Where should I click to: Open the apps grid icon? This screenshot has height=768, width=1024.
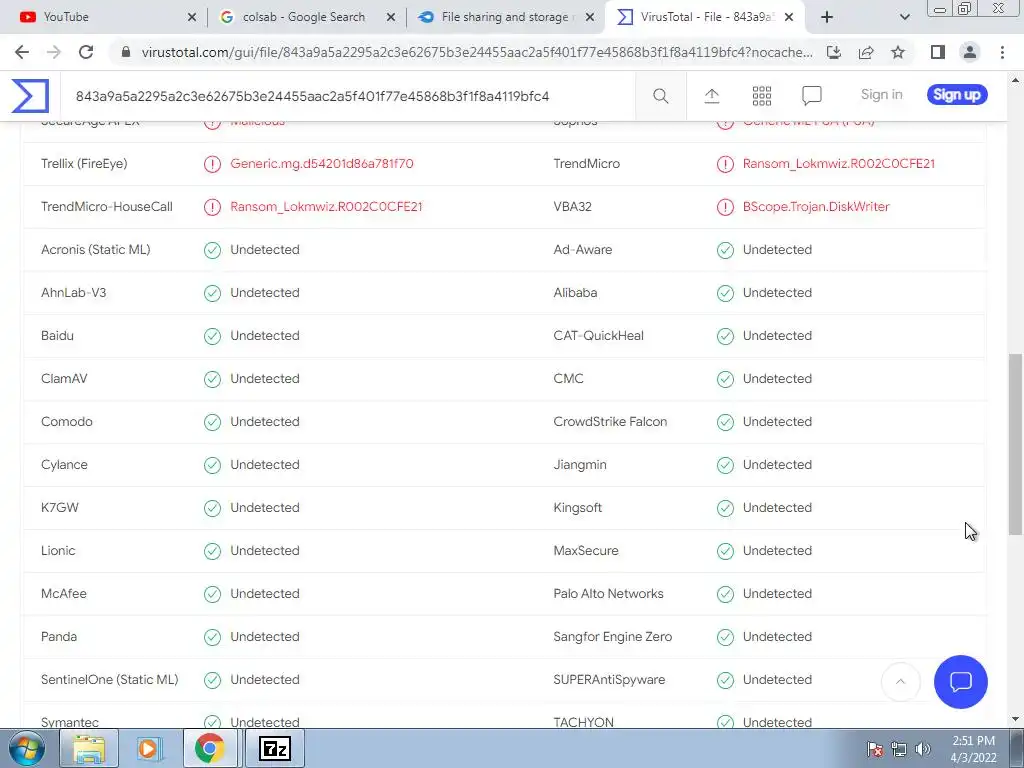pos(761,96)
